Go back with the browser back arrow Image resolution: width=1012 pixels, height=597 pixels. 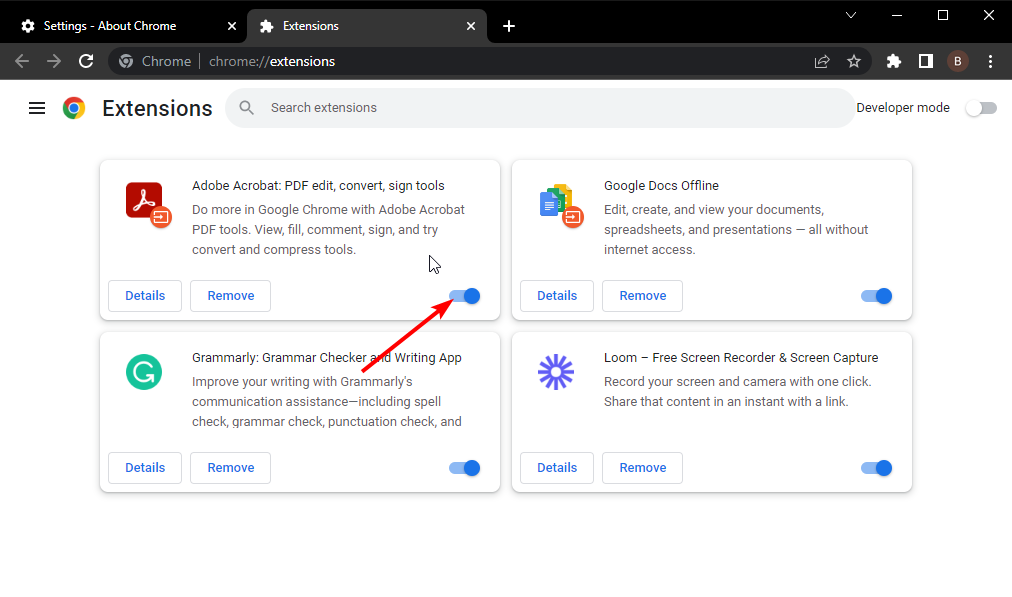22,61
